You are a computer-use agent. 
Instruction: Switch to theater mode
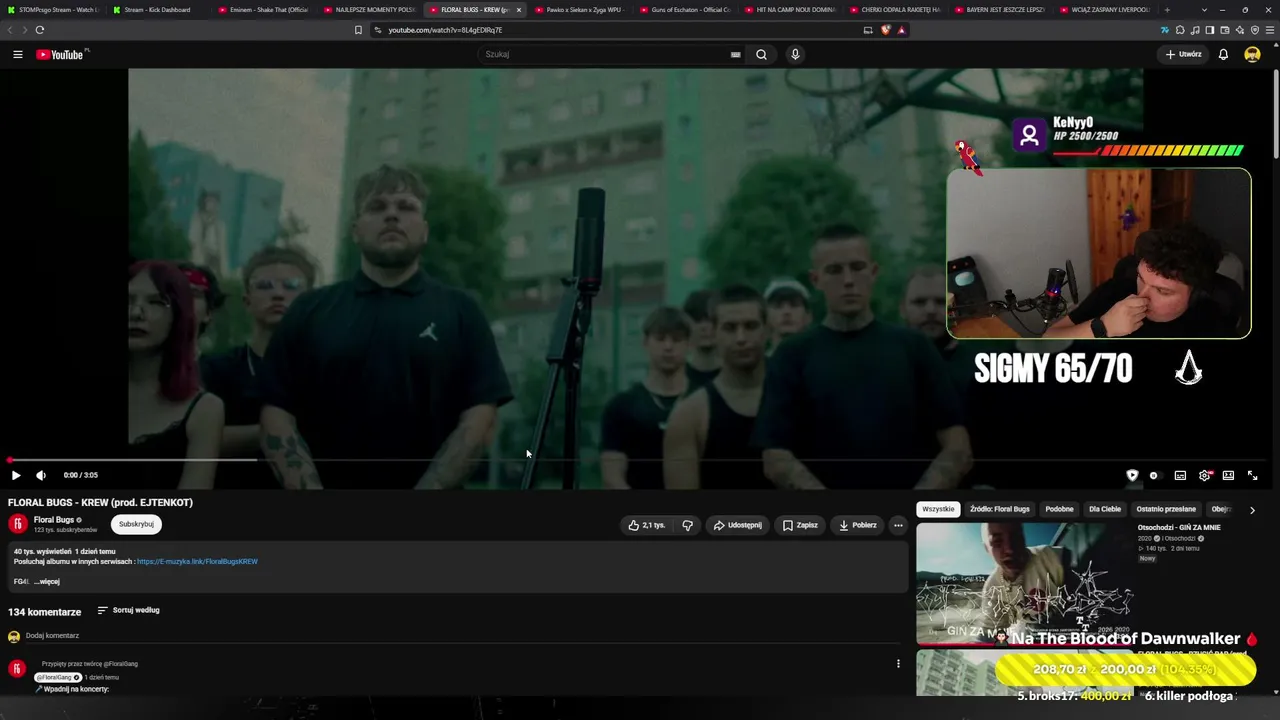coord(1228,475)
